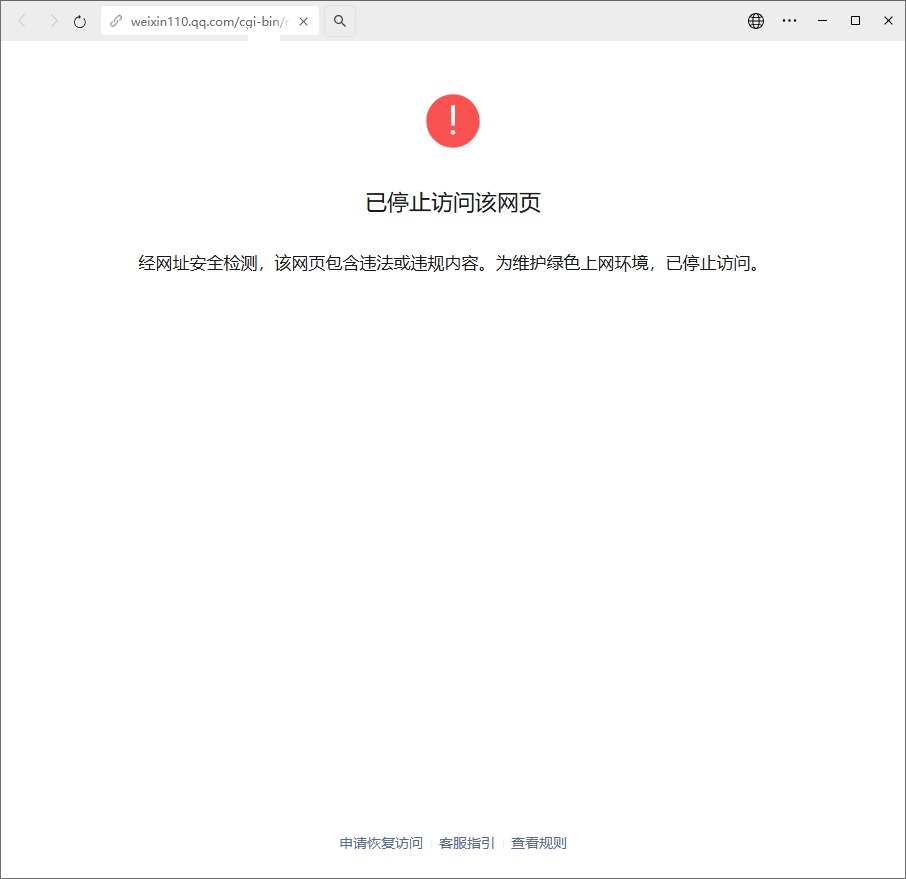Maximize the browser window
Image resolution: width=906 pixels, height=879 pixels.
point(855,20)
